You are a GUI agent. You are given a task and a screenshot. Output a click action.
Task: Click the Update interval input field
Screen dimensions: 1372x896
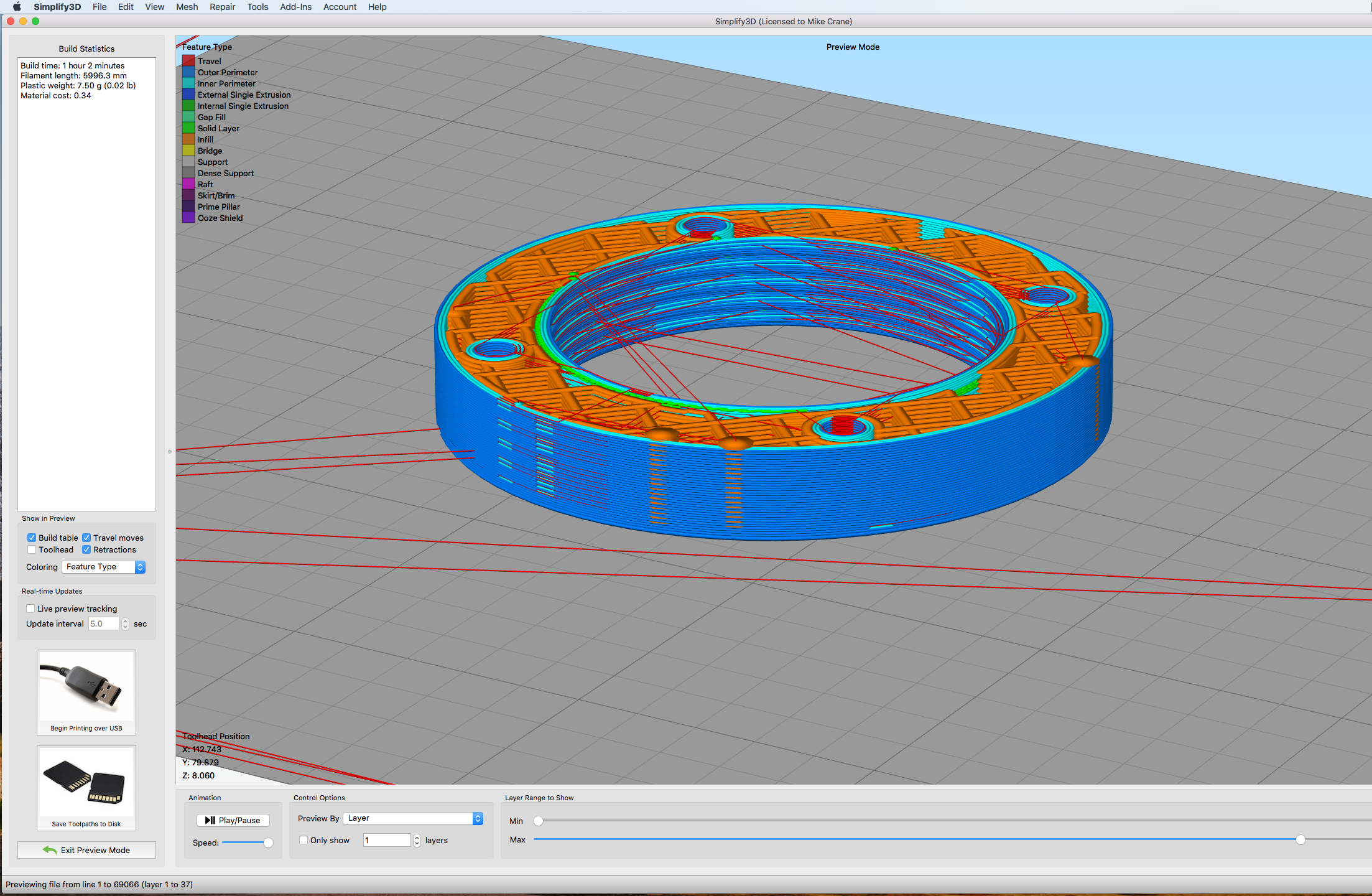point(104,624)
